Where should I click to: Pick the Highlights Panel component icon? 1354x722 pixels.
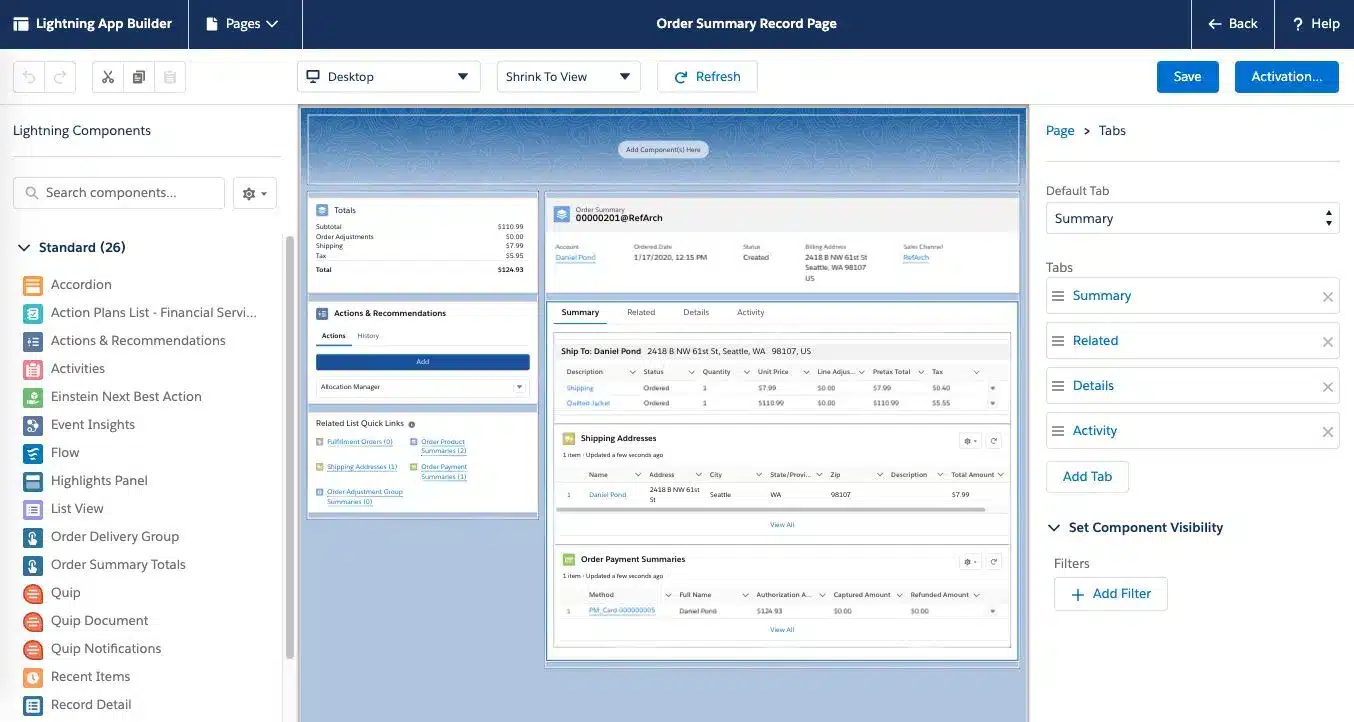pos(33,481)
